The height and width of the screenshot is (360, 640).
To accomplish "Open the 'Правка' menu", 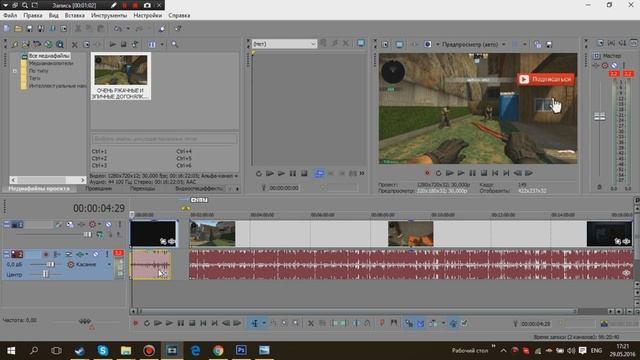I will (33, 16).
